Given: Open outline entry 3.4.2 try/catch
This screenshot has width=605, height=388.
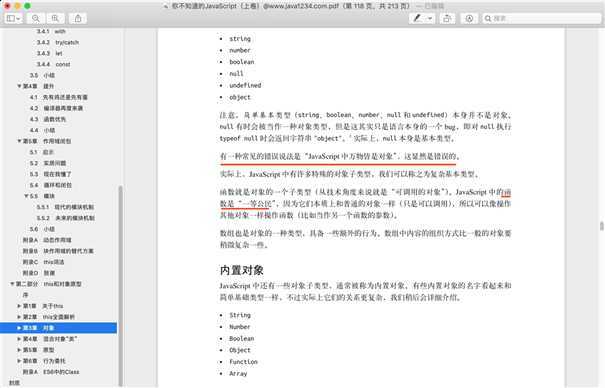Looking at the screenshot, I should pyautogui.click(x=57, y=42).
